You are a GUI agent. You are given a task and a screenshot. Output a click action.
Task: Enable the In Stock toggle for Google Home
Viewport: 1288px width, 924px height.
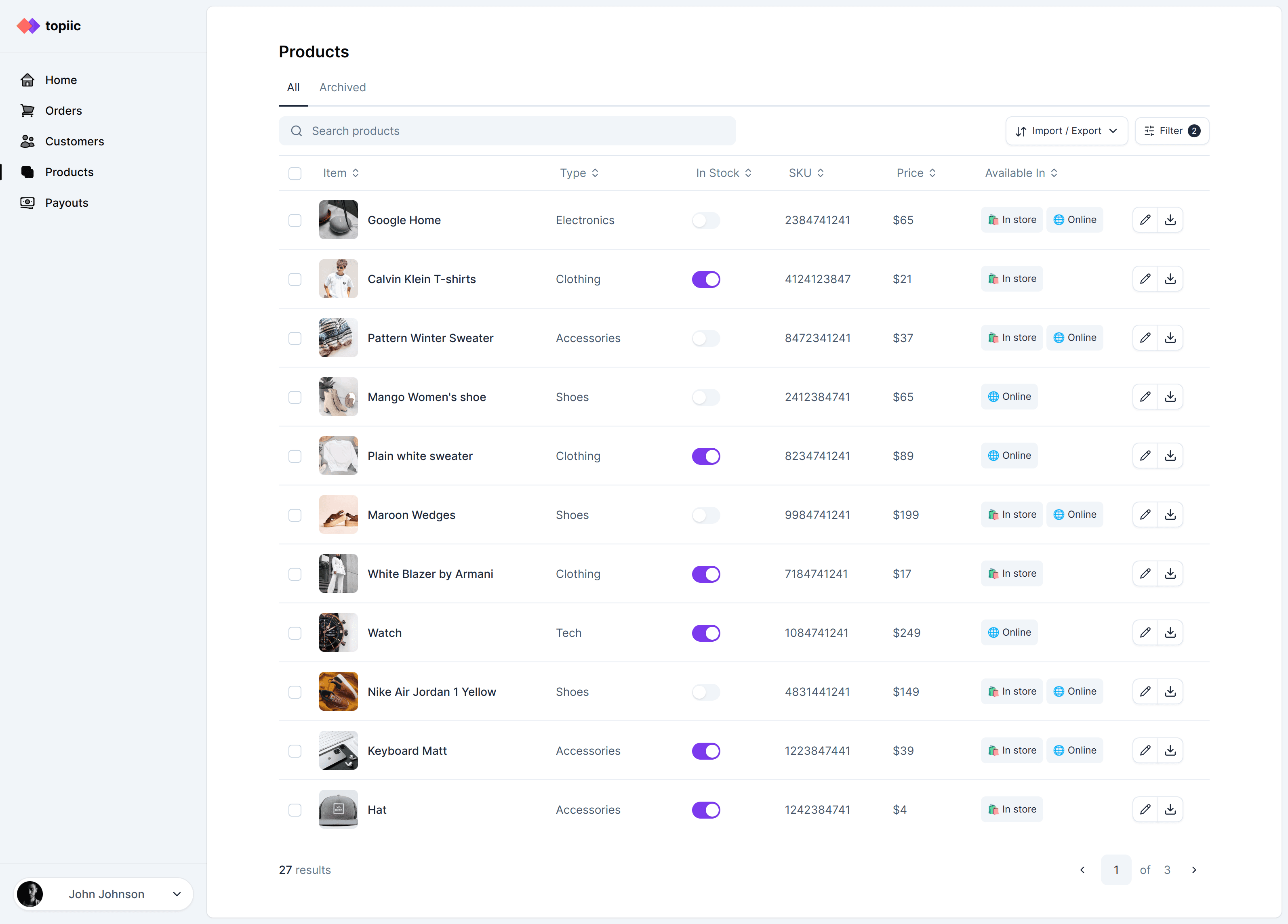pyautogui.click(x=705, y=220)
